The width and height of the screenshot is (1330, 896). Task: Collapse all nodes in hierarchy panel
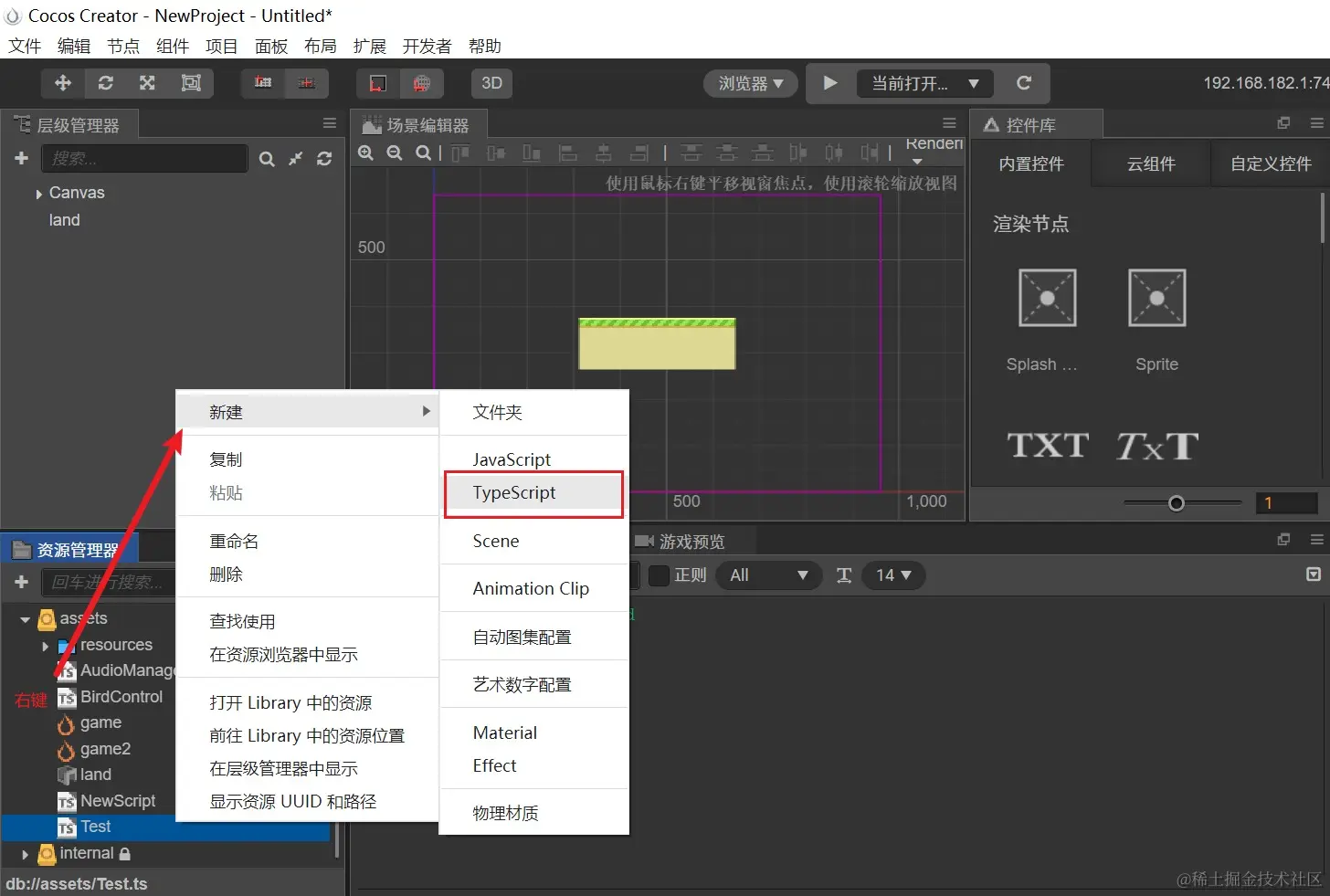point(295,159)
